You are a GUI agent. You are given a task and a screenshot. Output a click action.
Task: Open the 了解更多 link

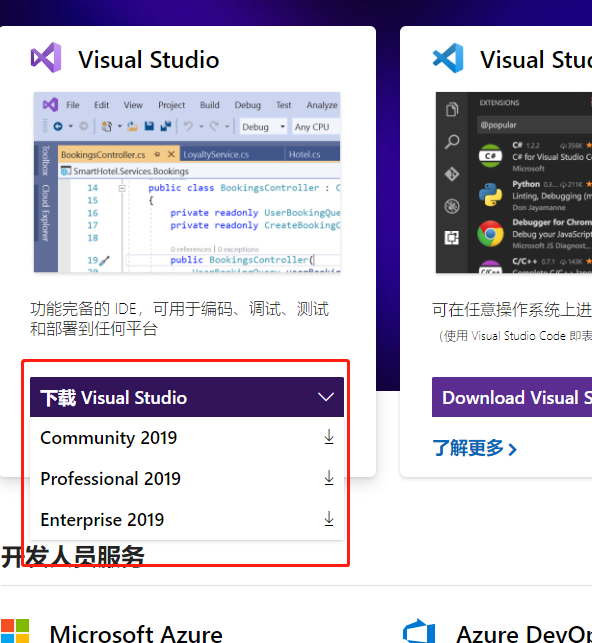click(x=474, y=448)
